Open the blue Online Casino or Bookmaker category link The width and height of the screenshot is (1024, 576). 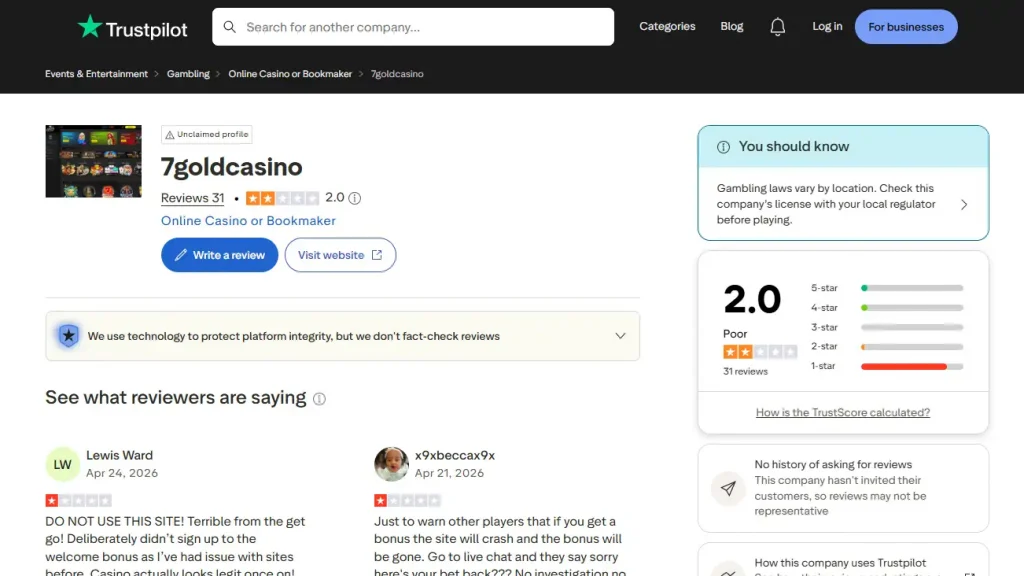pyautogui.click(x=248, y=221)
